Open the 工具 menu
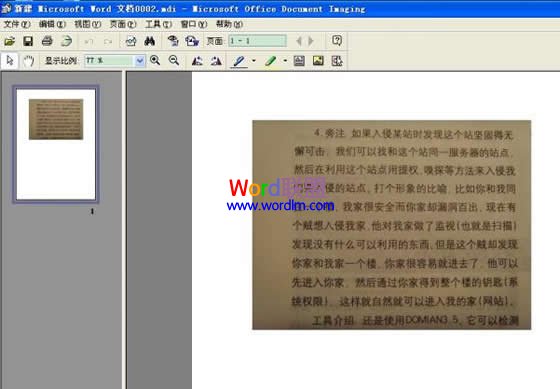560x389 pixels. coord(158,24)
